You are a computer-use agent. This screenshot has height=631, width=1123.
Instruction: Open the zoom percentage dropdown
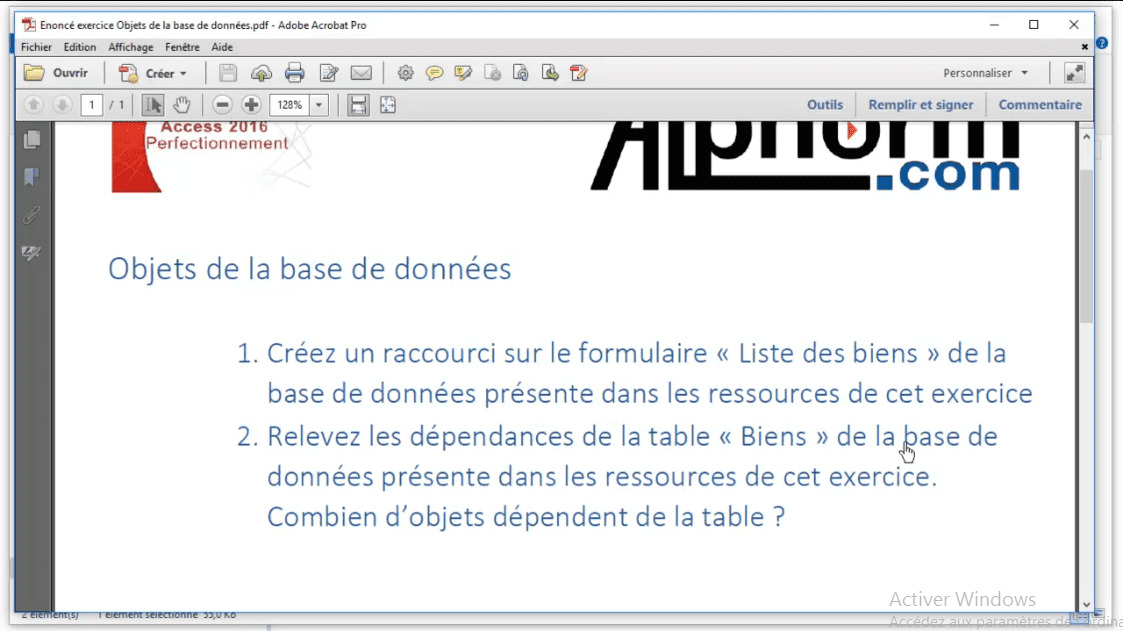pos(317,104)
